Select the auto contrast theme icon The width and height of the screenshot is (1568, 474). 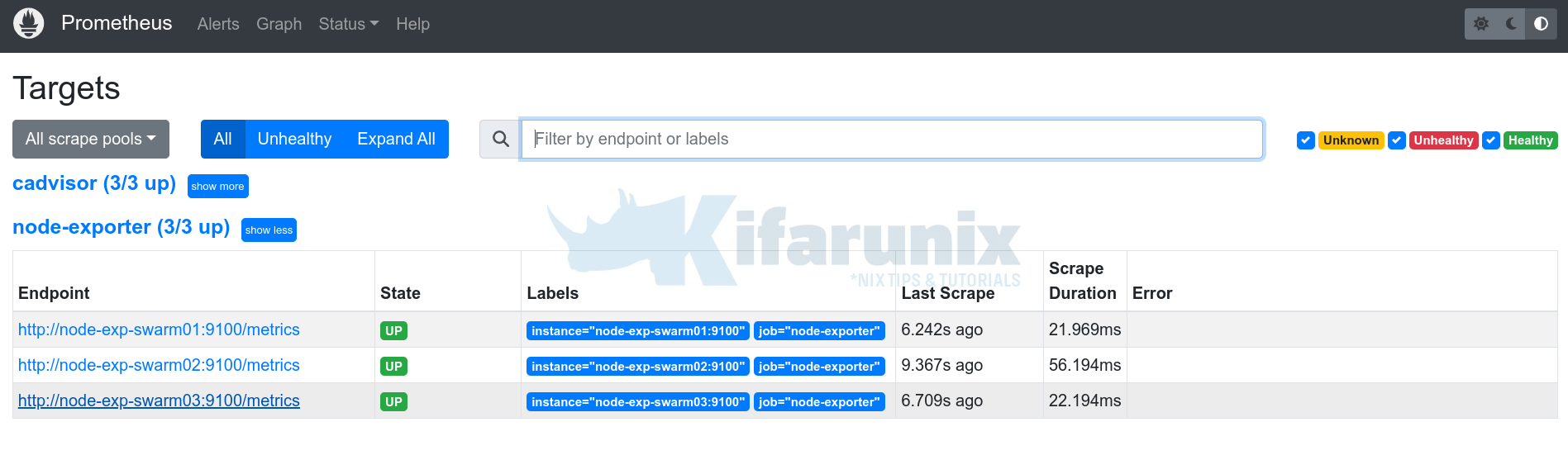[1541, 24]
